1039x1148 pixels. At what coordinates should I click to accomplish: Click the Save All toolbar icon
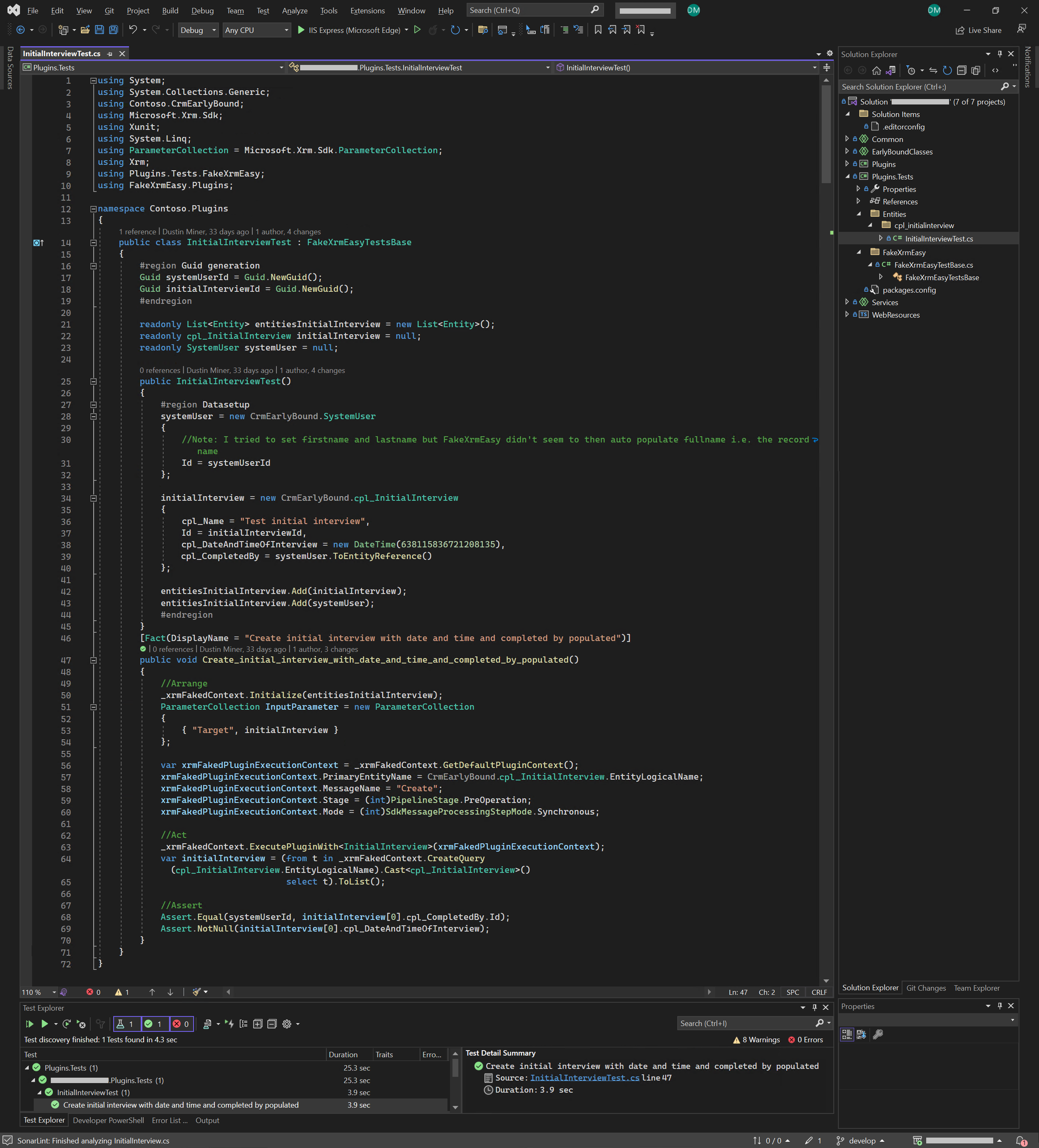(x=113, y=30)
